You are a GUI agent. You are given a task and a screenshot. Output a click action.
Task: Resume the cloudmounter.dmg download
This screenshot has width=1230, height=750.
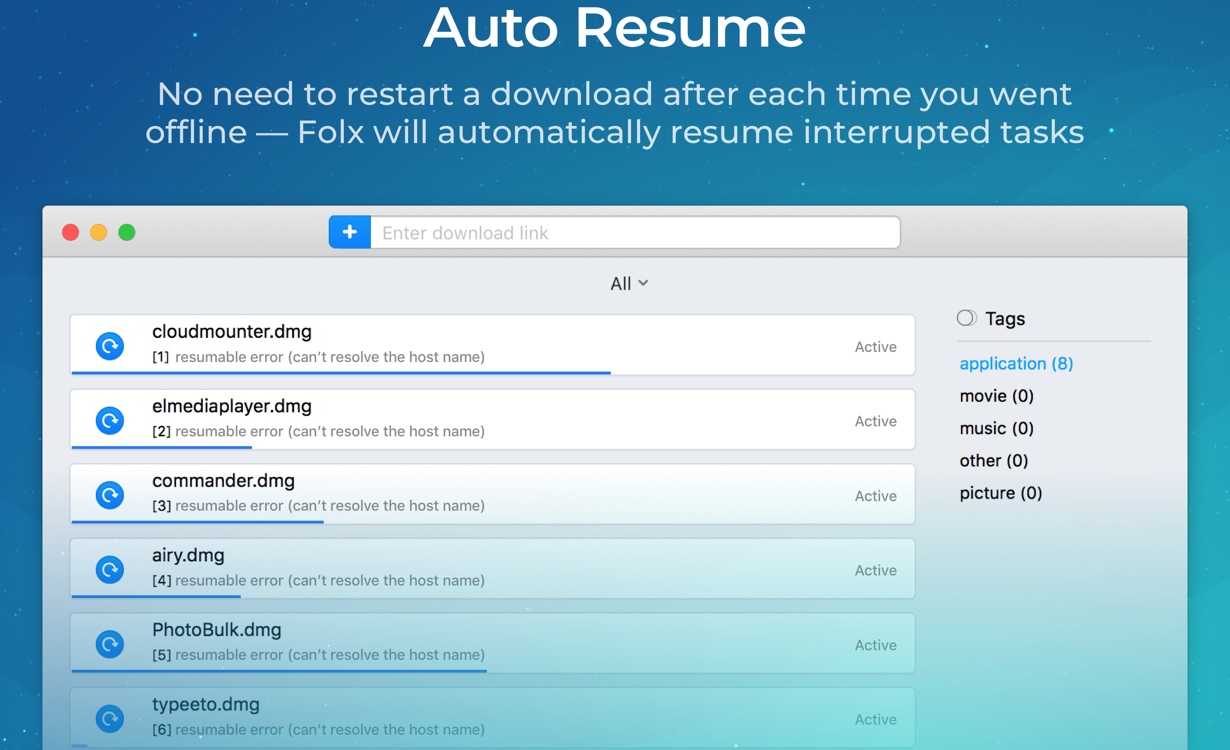[x=109, y=346]
